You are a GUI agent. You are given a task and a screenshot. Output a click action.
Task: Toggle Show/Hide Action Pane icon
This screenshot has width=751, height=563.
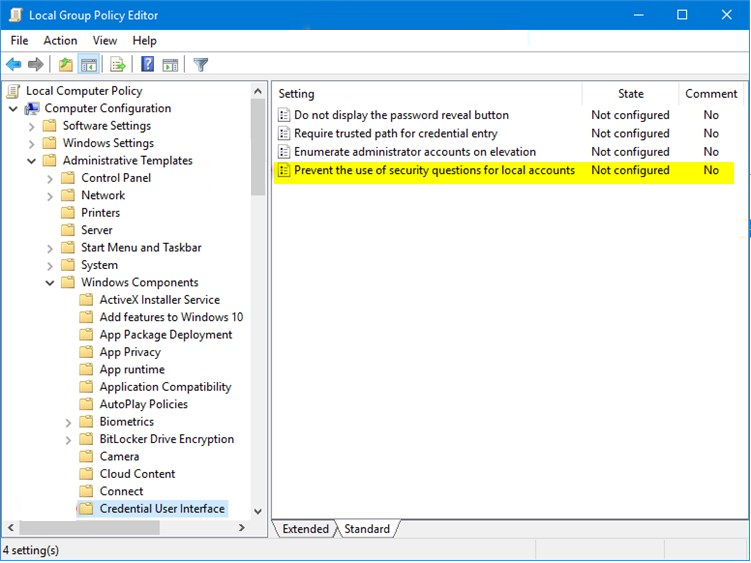[x=170, y=65]
